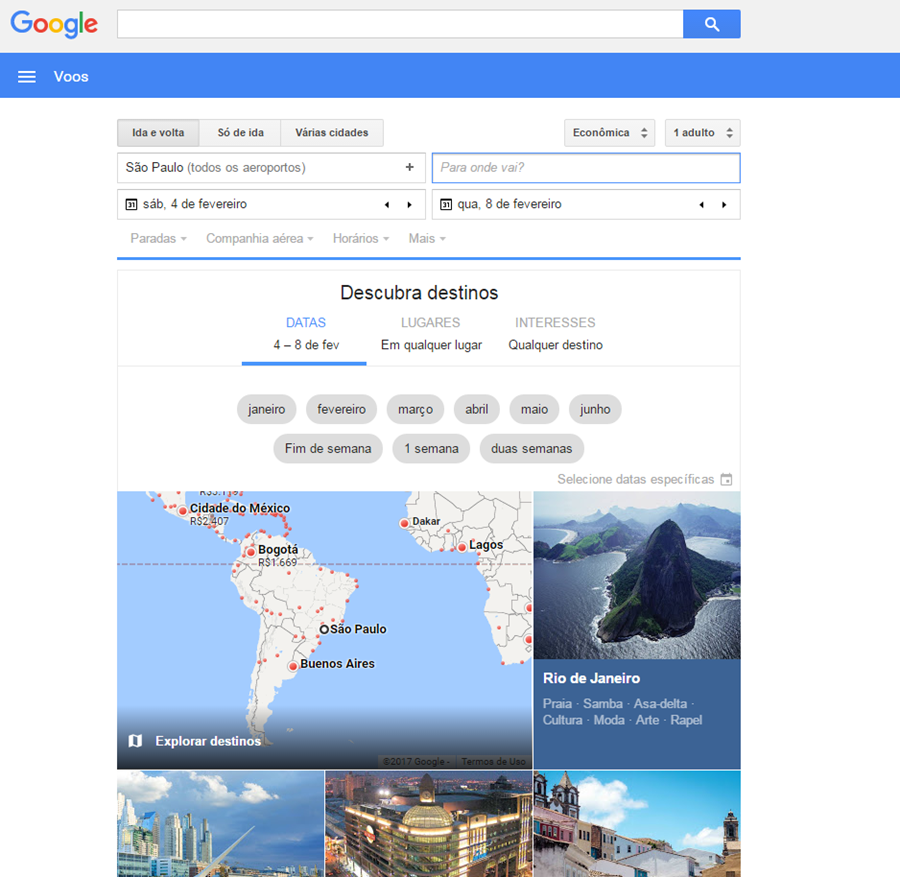
Task: Select the Ida e volta trip type
Action: click(x=158, y=133)
